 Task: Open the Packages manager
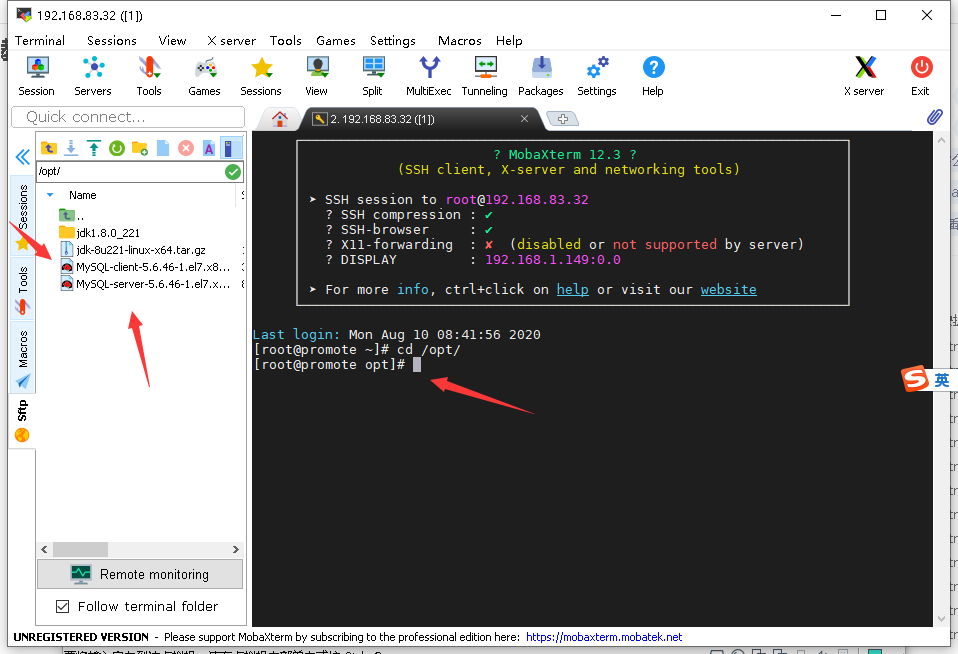541,70
